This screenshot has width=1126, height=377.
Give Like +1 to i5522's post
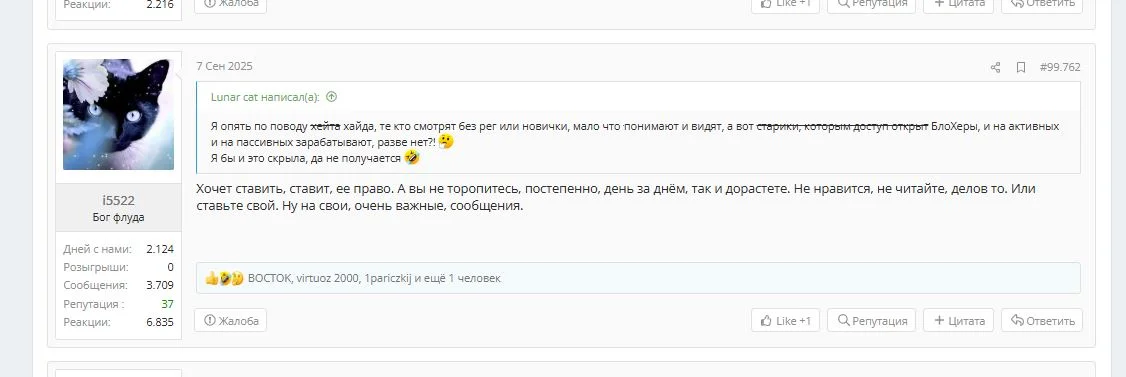pos(786,320)
